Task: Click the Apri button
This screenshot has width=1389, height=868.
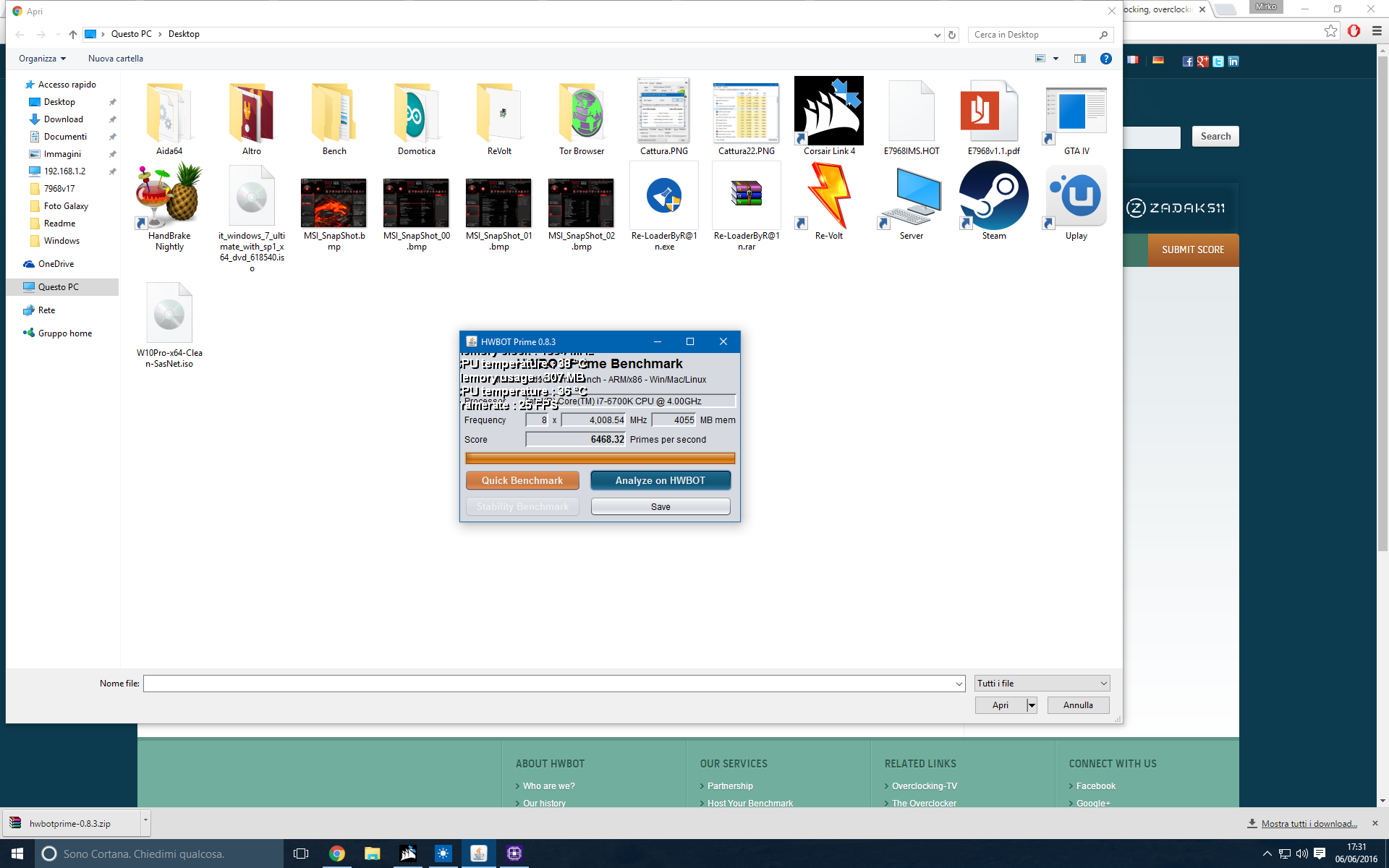Action: 1001,705
